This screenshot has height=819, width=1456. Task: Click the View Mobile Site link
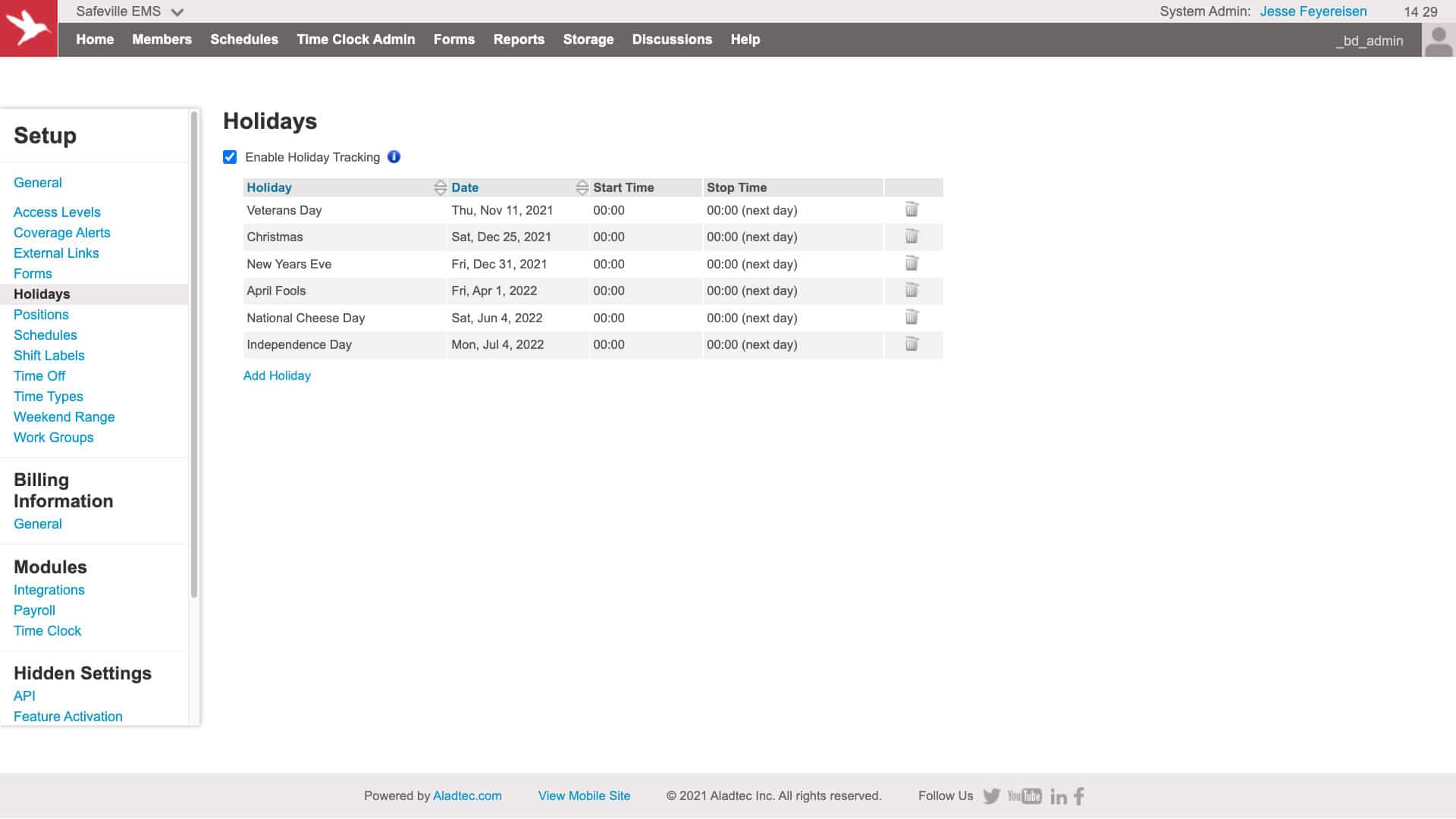pyautogui.click(x=584, y=796)
